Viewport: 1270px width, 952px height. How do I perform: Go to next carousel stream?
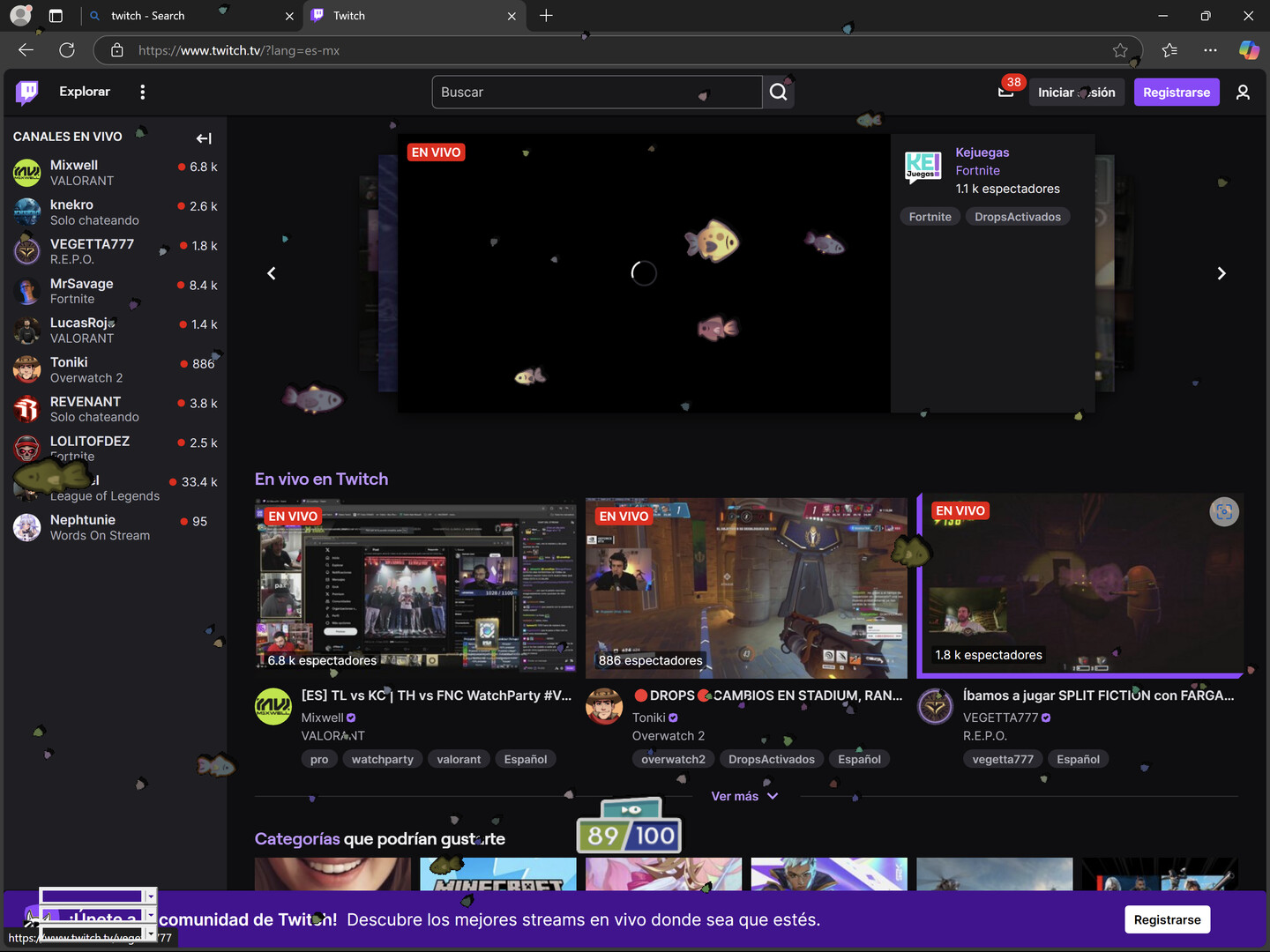click(x=1221, y=273)
